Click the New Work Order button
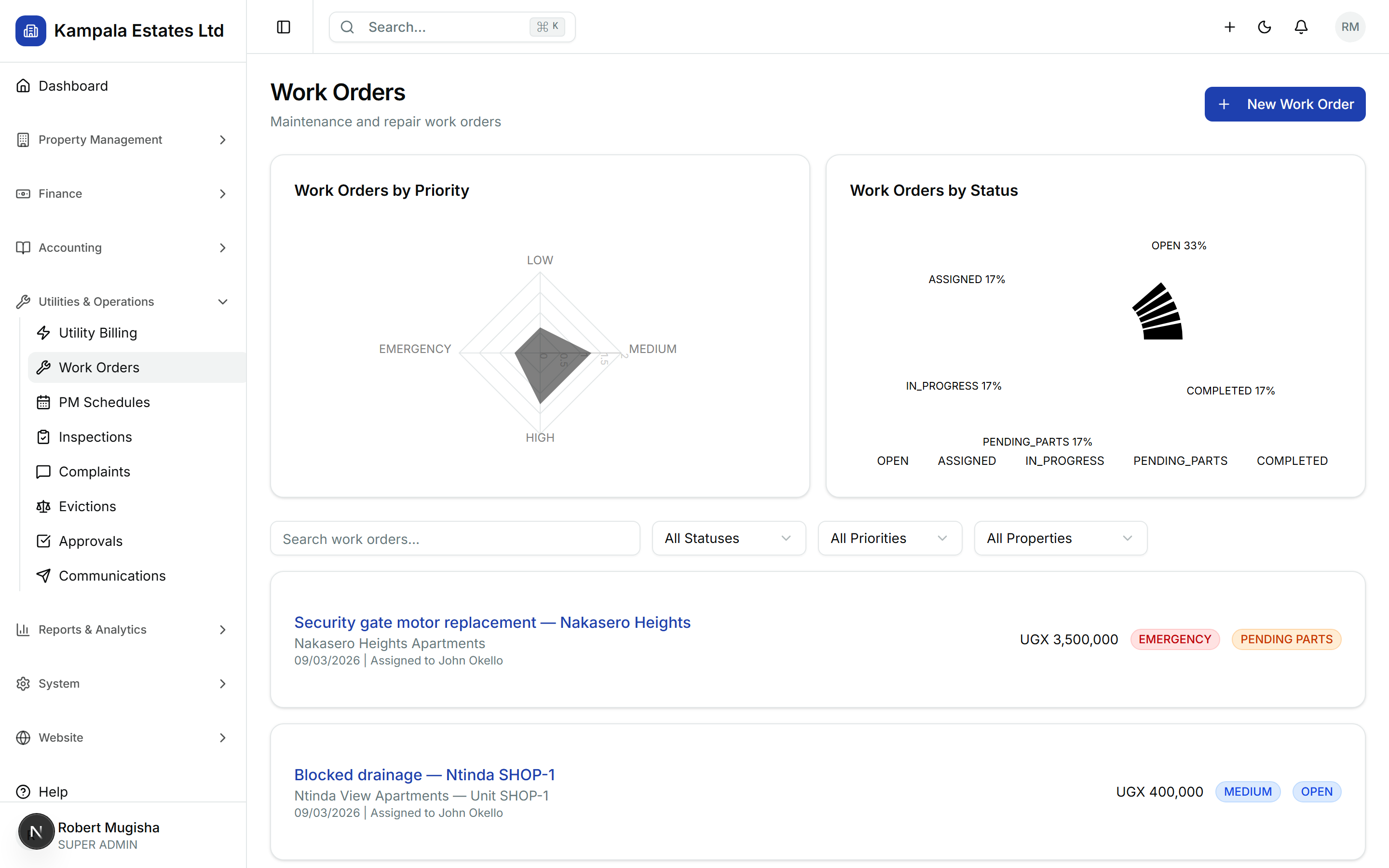The width and height of the screenshot is (1389, 868). (x=1284, y=104)
